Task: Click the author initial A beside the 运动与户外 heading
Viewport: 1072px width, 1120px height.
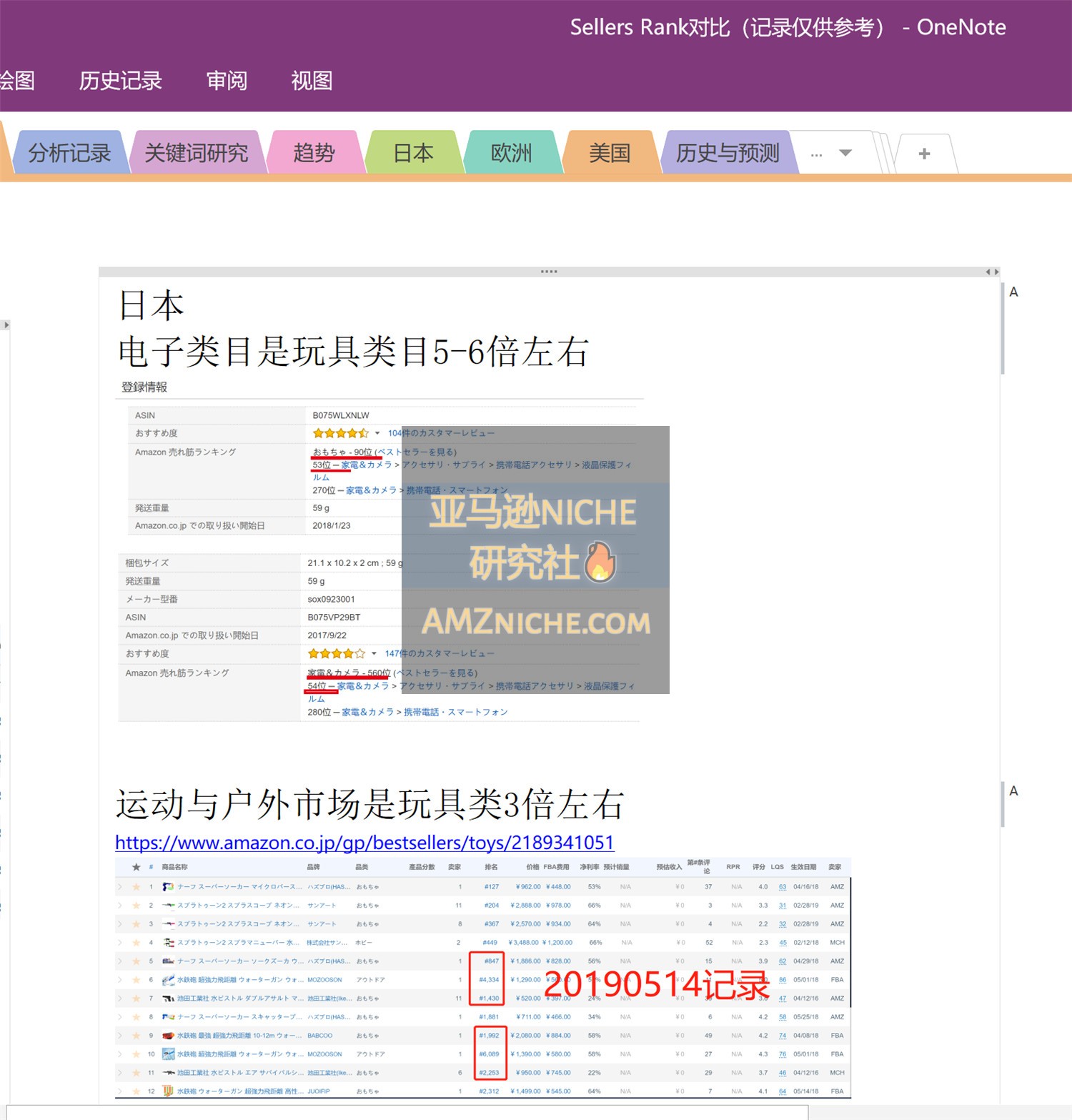Action: click(1013, 791)
